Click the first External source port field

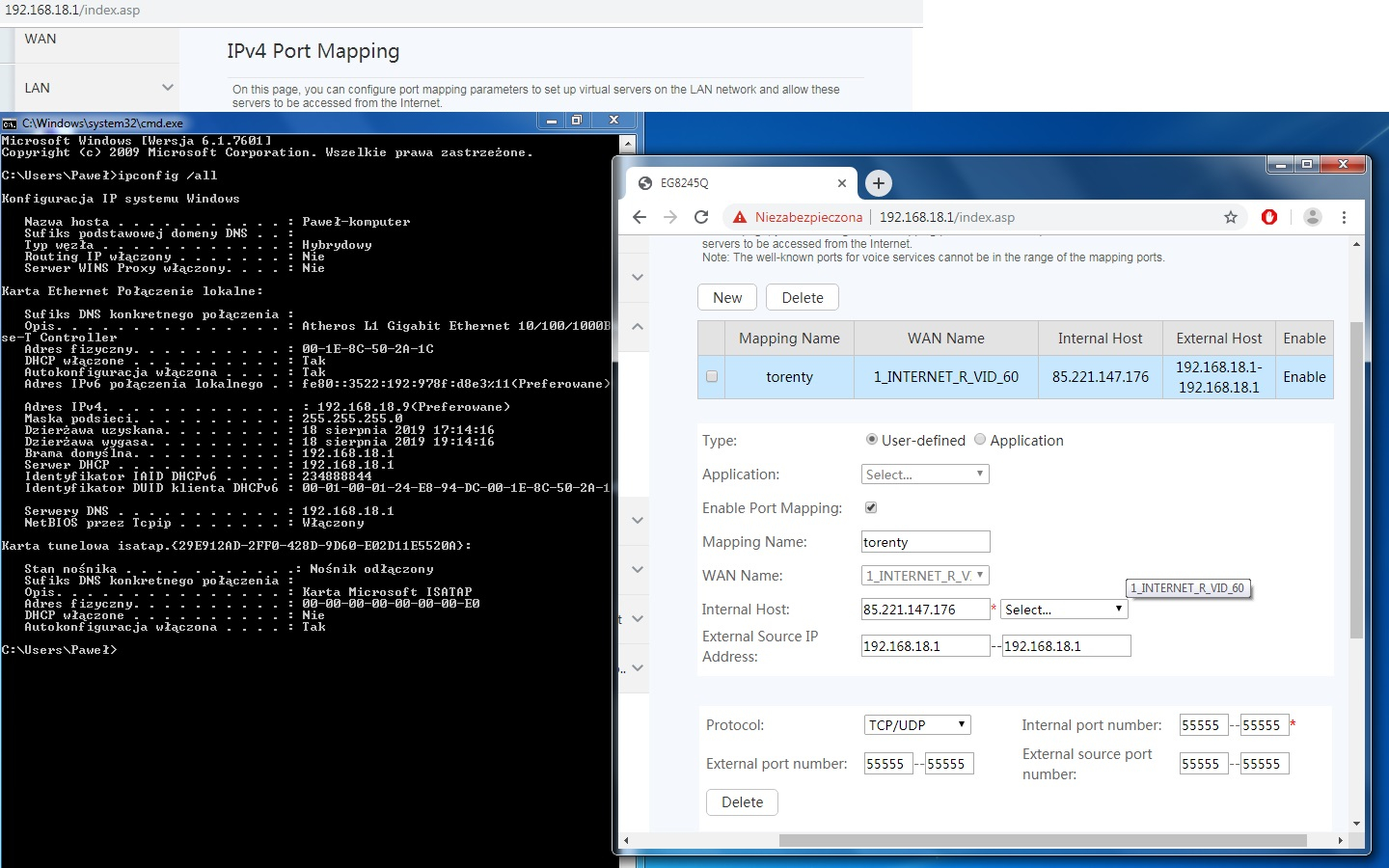pyautogui.click(x=1204, y=764)
